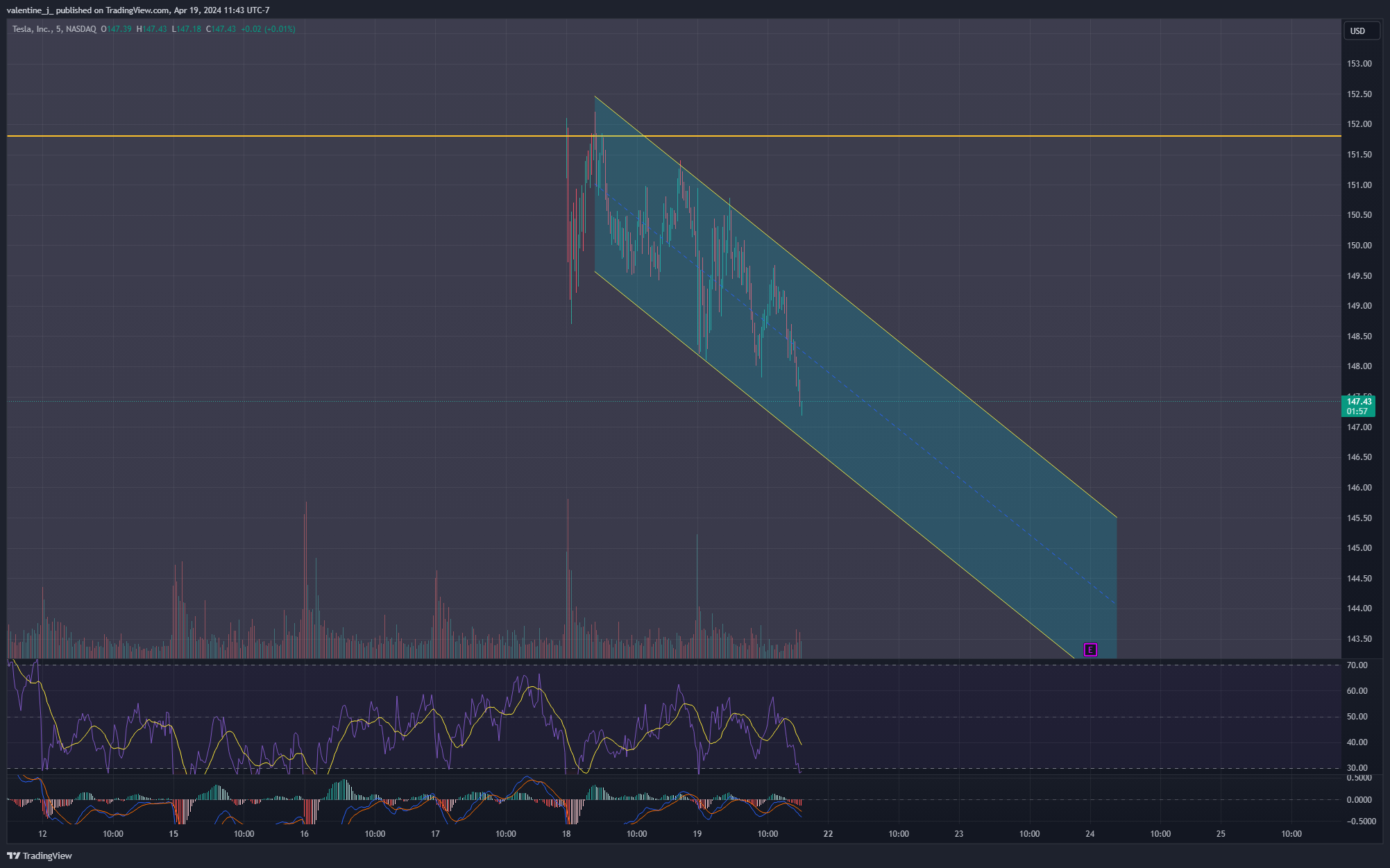Click the 145.00 price axis label
1390x868 pixels.
1359,548
